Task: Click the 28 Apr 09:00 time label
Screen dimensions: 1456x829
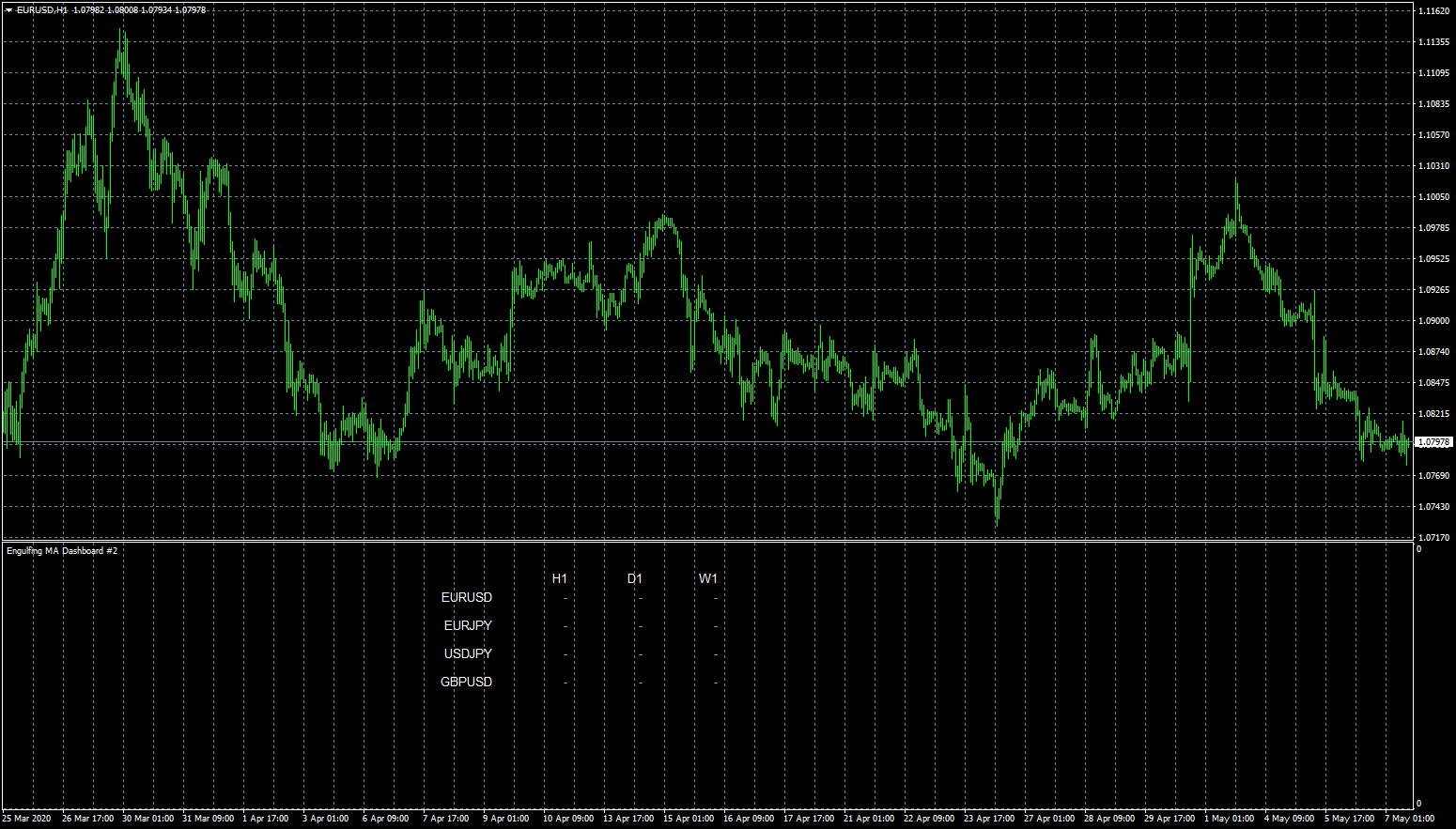Action: point(1109,819)
